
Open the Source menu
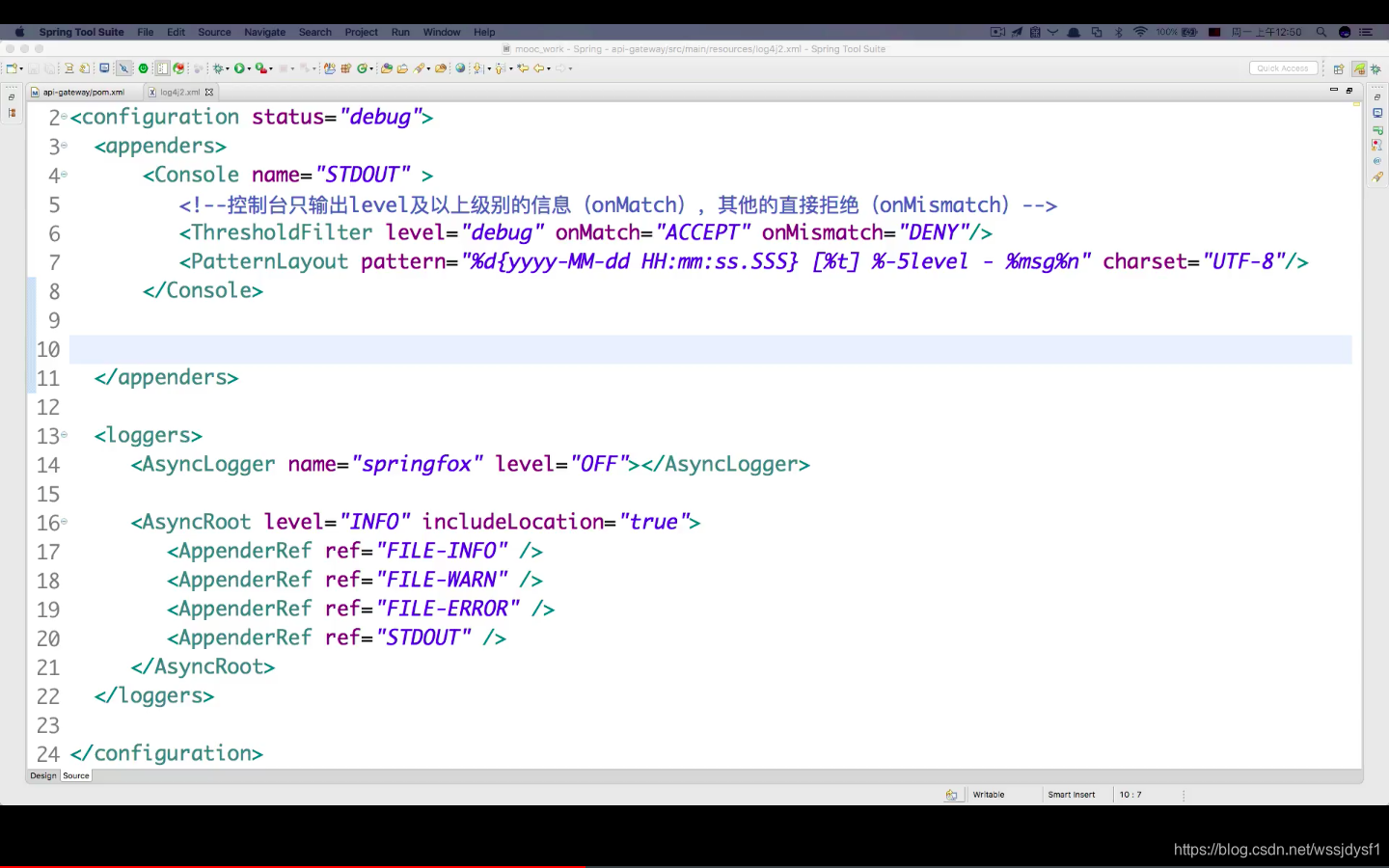coord(214,32)
